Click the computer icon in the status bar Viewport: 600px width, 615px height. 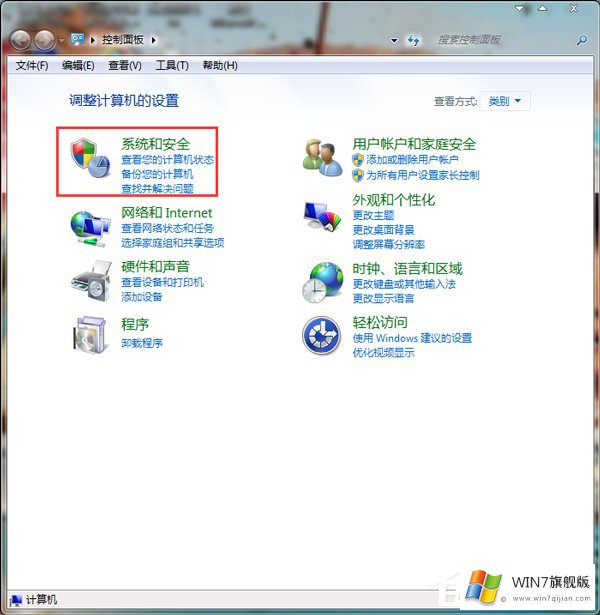pos(16,600)
